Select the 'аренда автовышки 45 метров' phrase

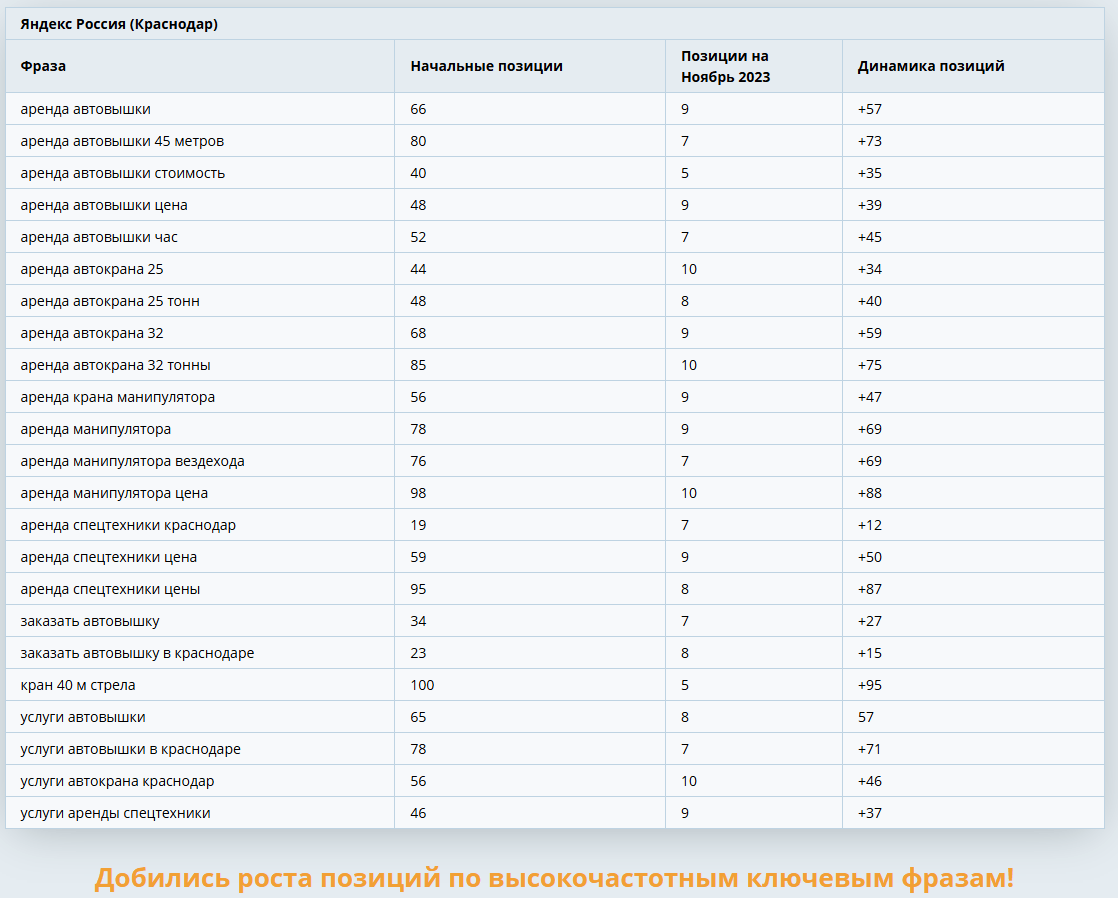[x=122, y=141]
